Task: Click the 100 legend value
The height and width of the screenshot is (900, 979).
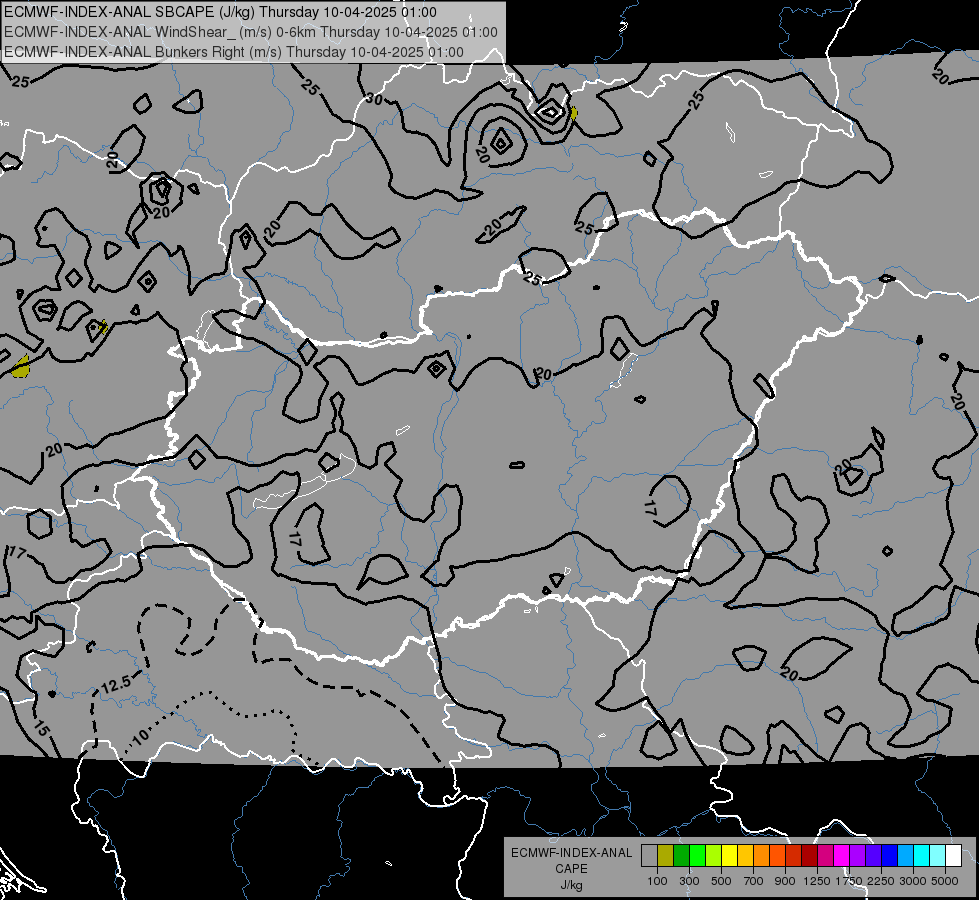Action: 657,881
